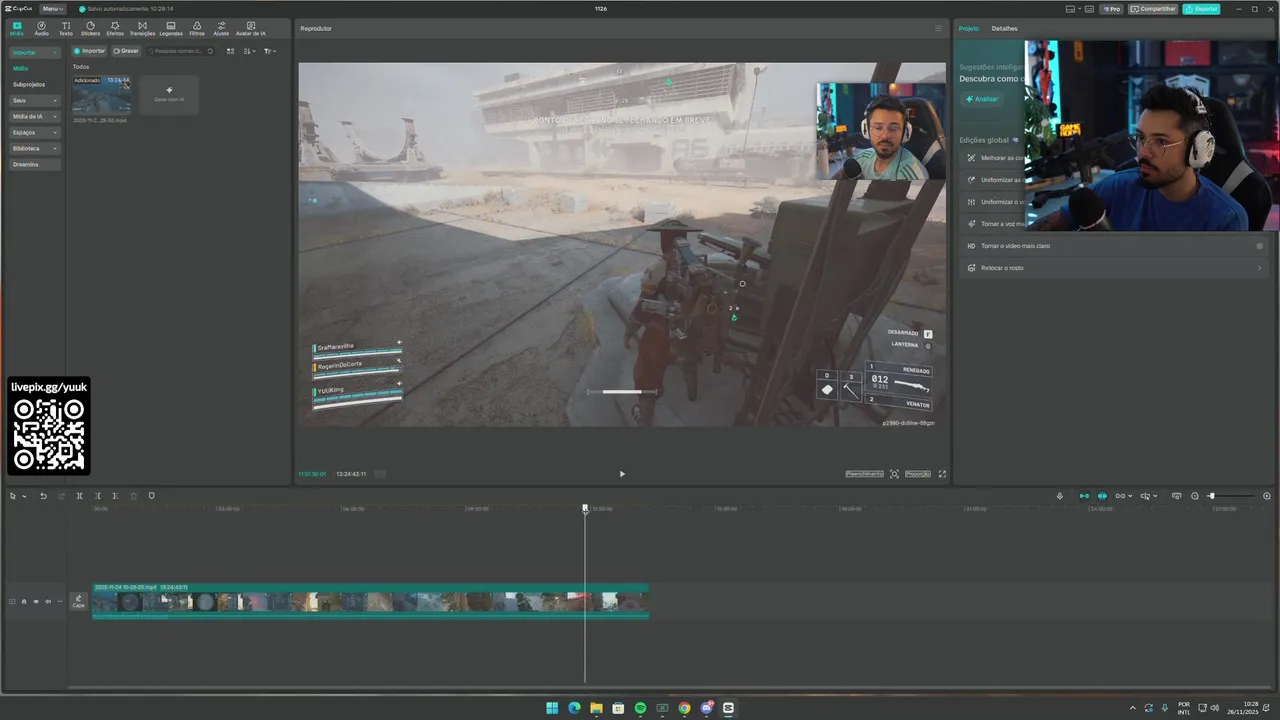Viewport: 1280px width, 720px height.
Task: Select the video clip on the timeline
Action: [371, 601]
